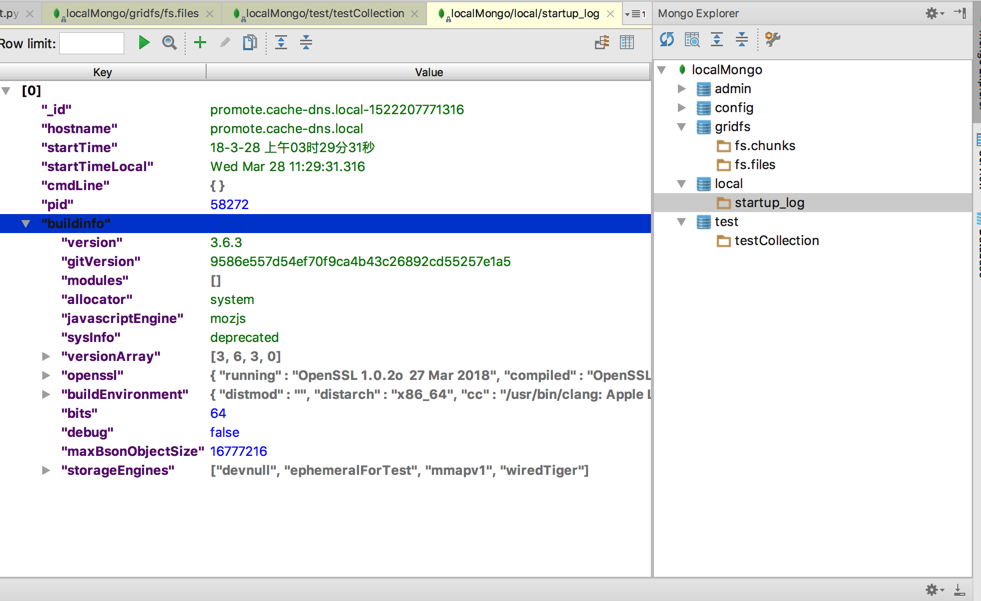Click the debug value false

click(225, 432)
